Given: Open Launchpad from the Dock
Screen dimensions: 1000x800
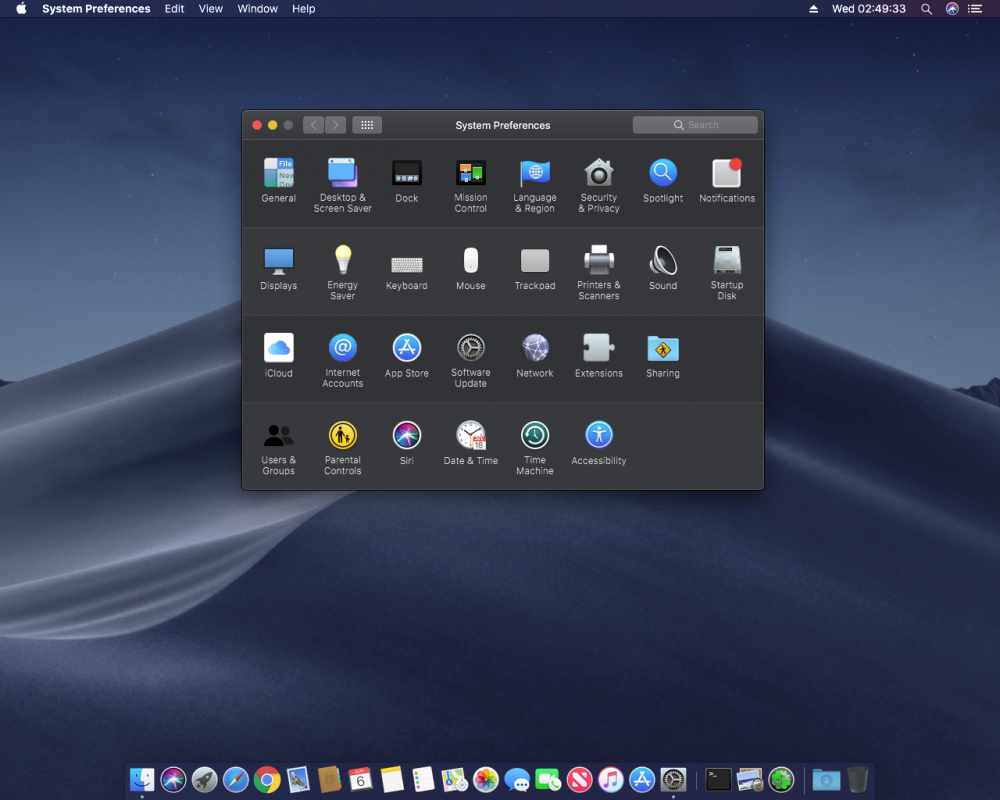Looking at the screenshot, I should [204, 780].
